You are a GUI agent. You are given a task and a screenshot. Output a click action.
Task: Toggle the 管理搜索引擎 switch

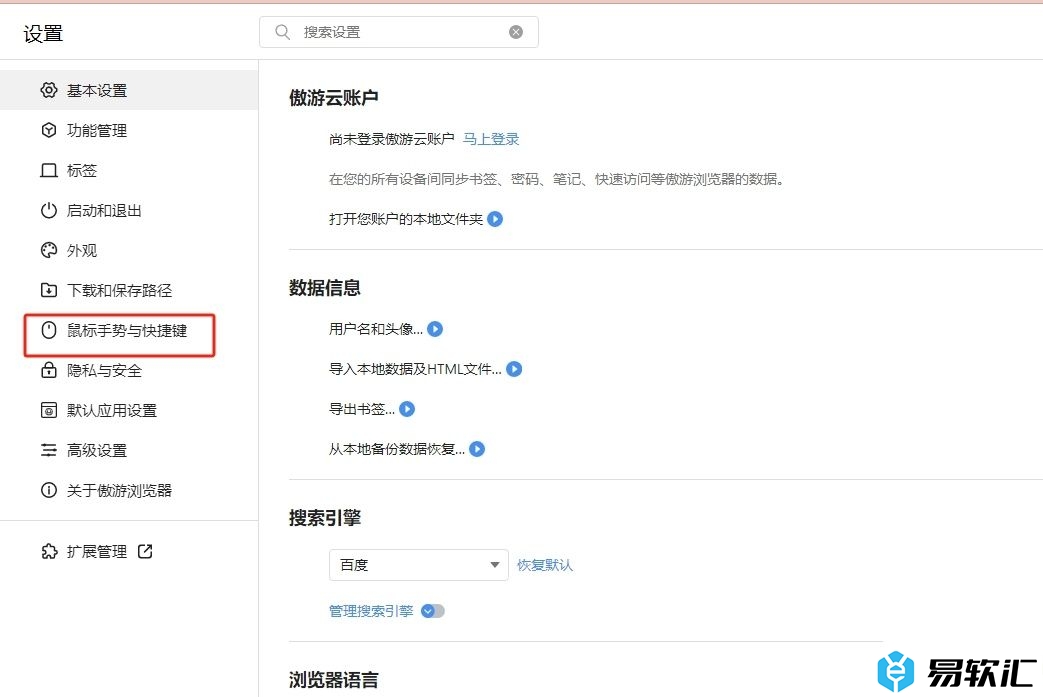click(x=433, y=611)
